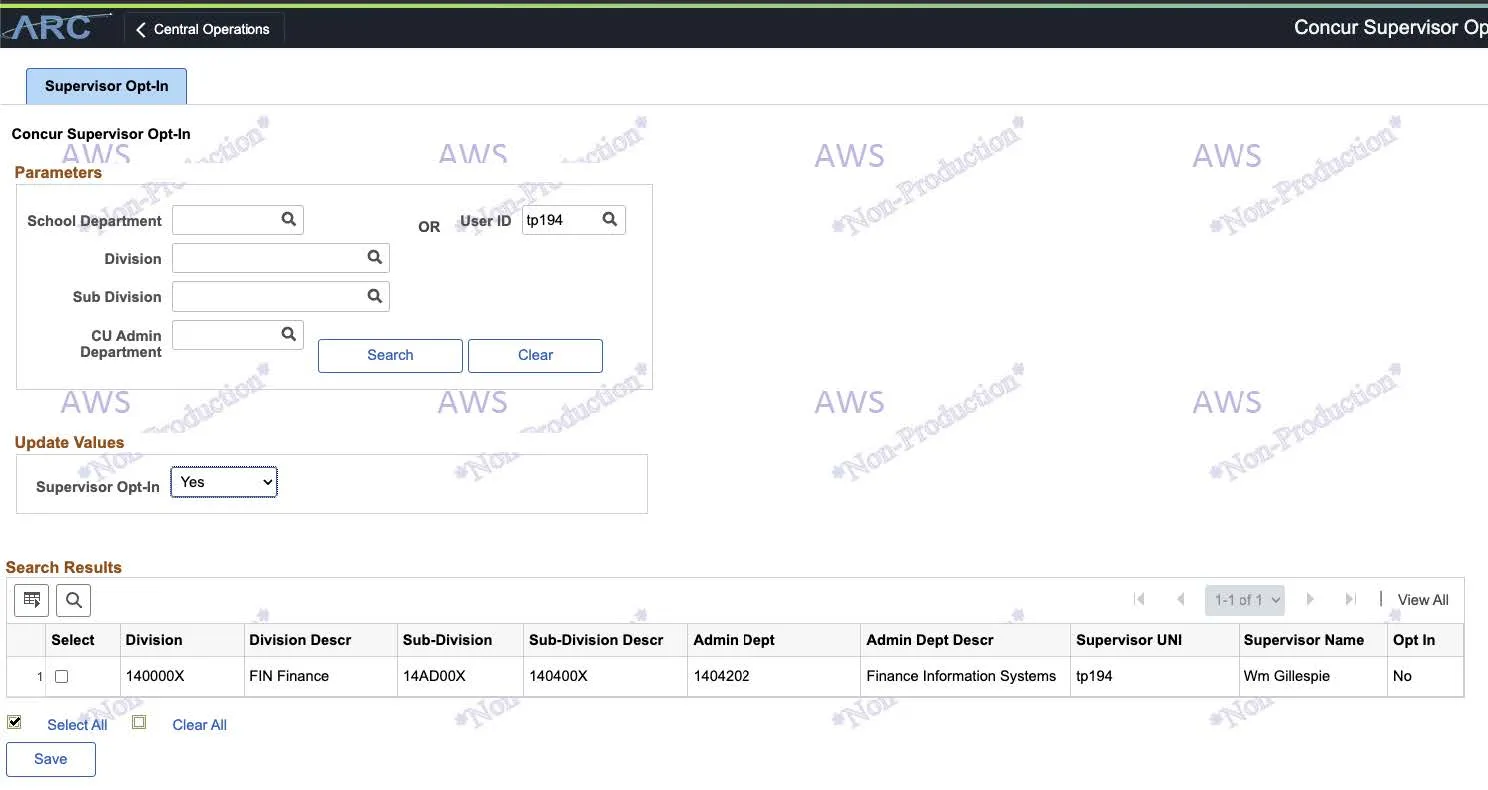Open the Supervisor Opt-In tab
Image resolution: width=1488 pixels, height=790 pixels.
(x=106, y=86)
